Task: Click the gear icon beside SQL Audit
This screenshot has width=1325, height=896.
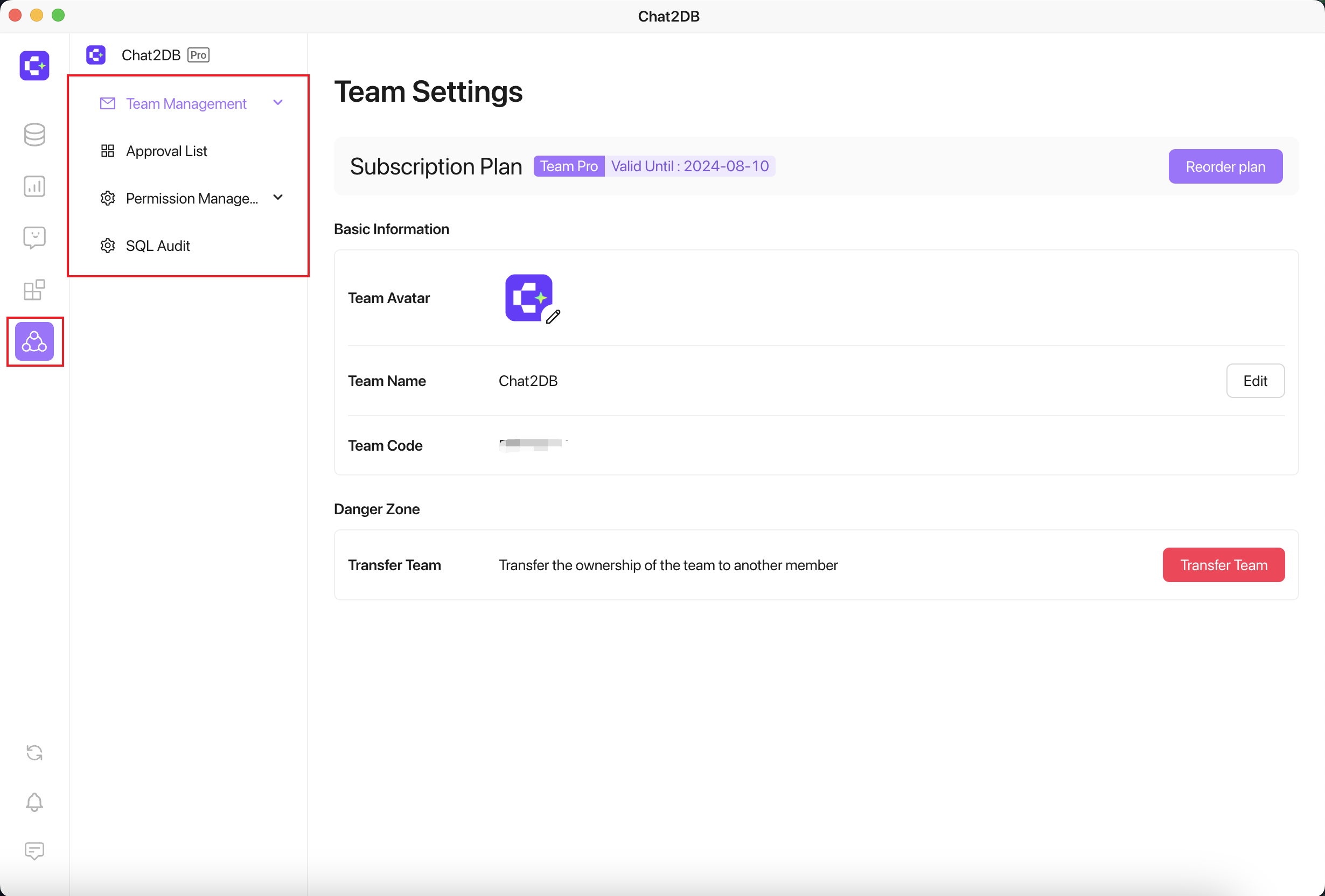Action: pyautogui.click(x=108, y=245)
